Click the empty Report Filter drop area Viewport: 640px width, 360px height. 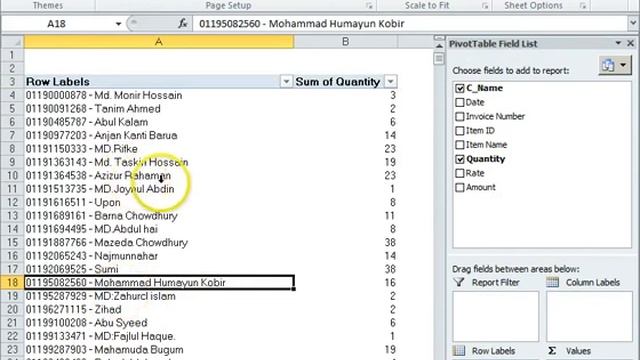(496, 316)
